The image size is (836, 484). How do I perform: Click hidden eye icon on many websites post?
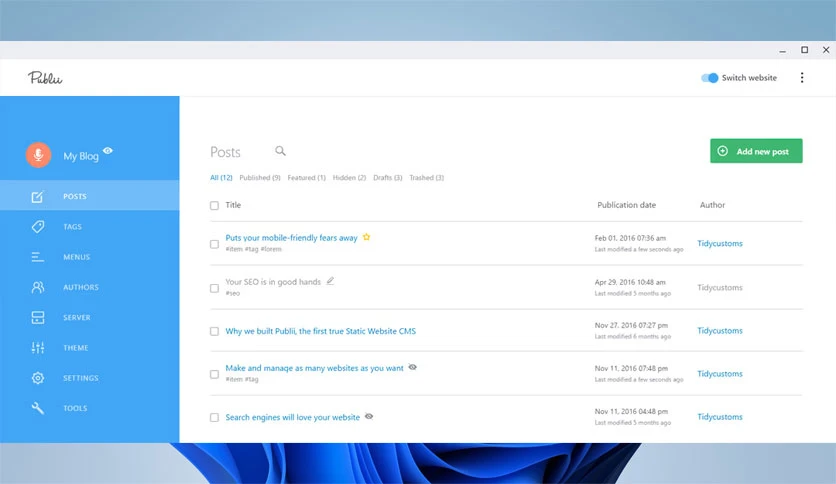[x=412, y=367]
